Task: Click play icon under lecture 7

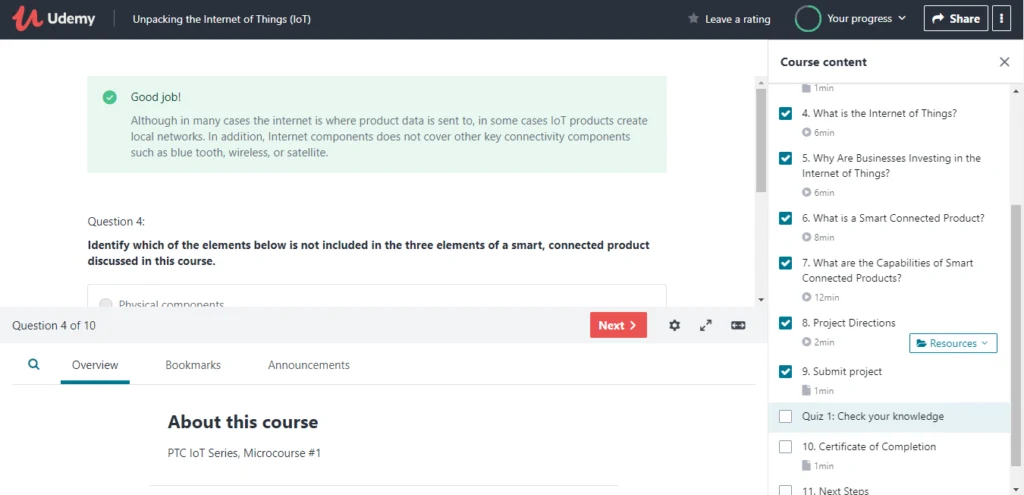Action: coord(807,297)
